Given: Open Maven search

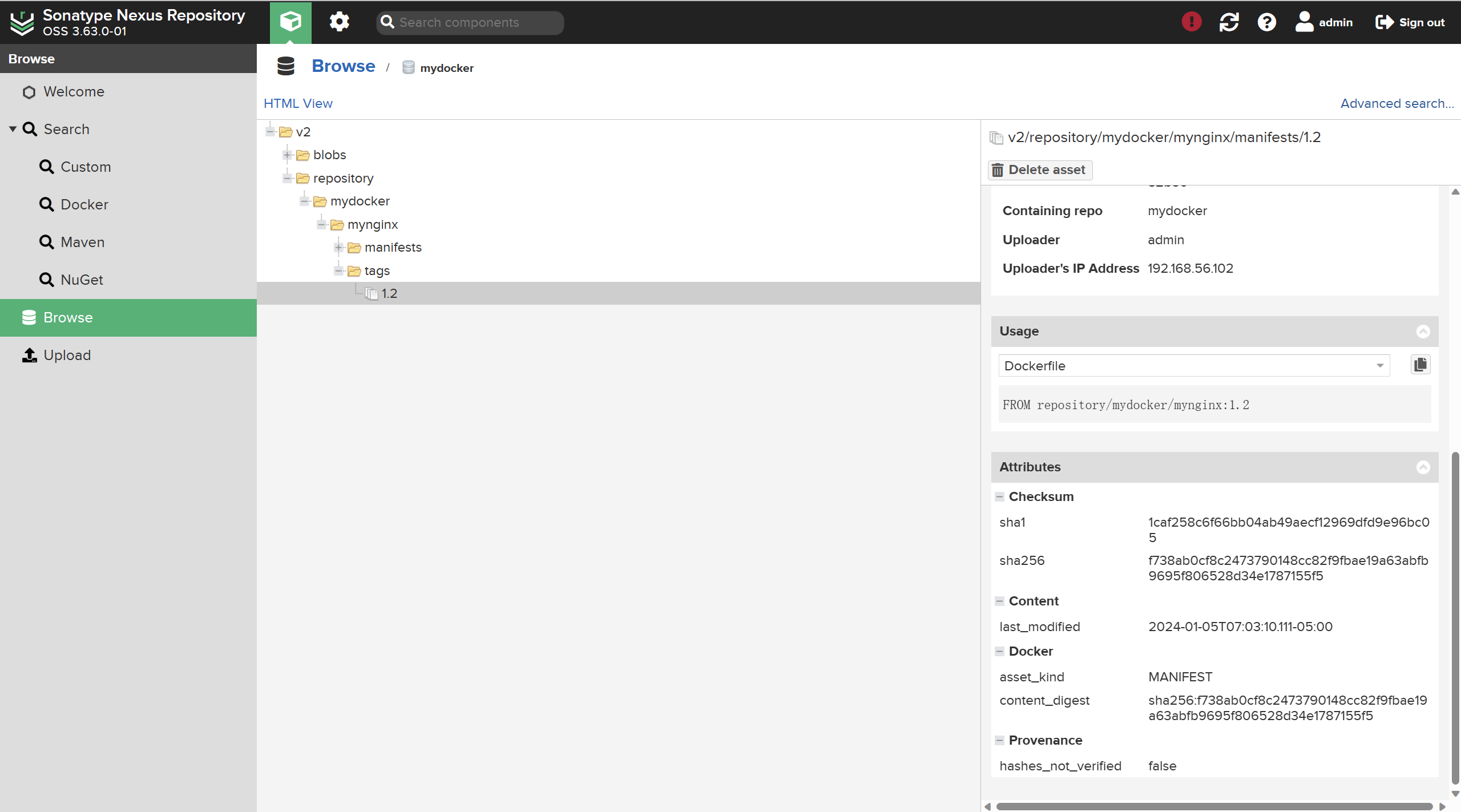Looking at the screenshot, I should (x=82, y=243).
